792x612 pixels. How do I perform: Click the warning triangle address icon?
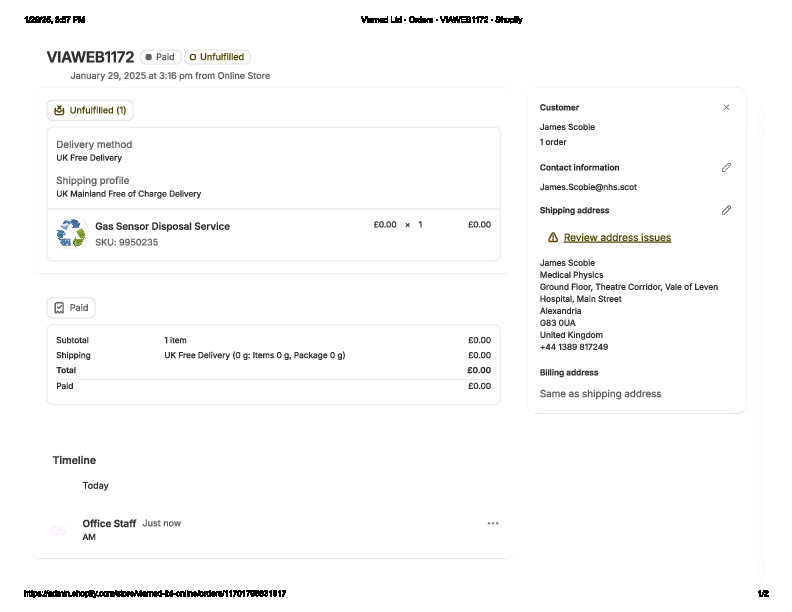pos(553,238)
